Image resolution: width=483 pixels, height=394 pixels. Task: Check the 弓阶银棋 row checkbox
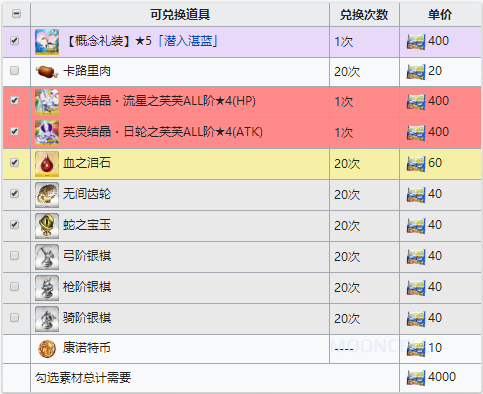14,255
